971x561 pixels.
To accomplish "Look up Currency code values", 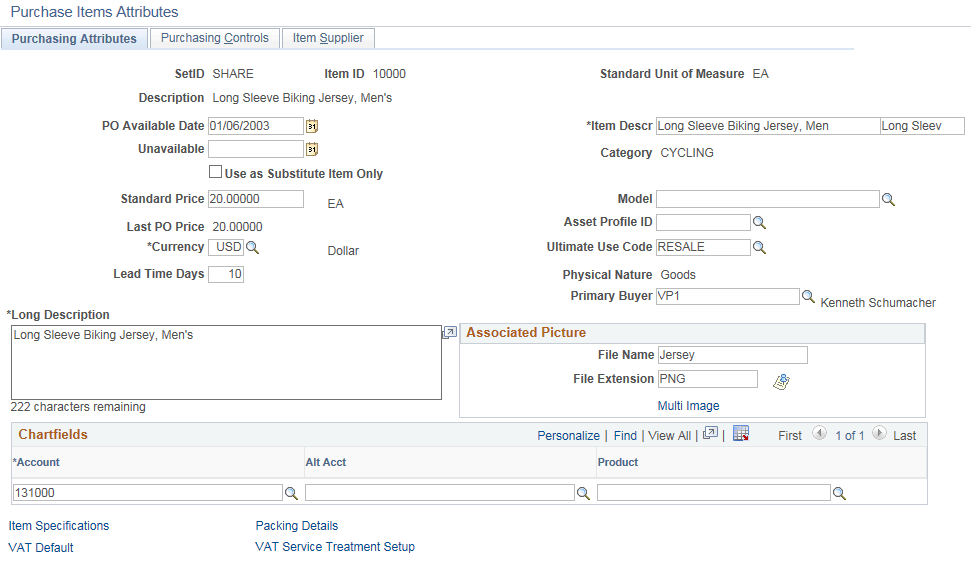I will pyautogui.click(x=253, y=248).
